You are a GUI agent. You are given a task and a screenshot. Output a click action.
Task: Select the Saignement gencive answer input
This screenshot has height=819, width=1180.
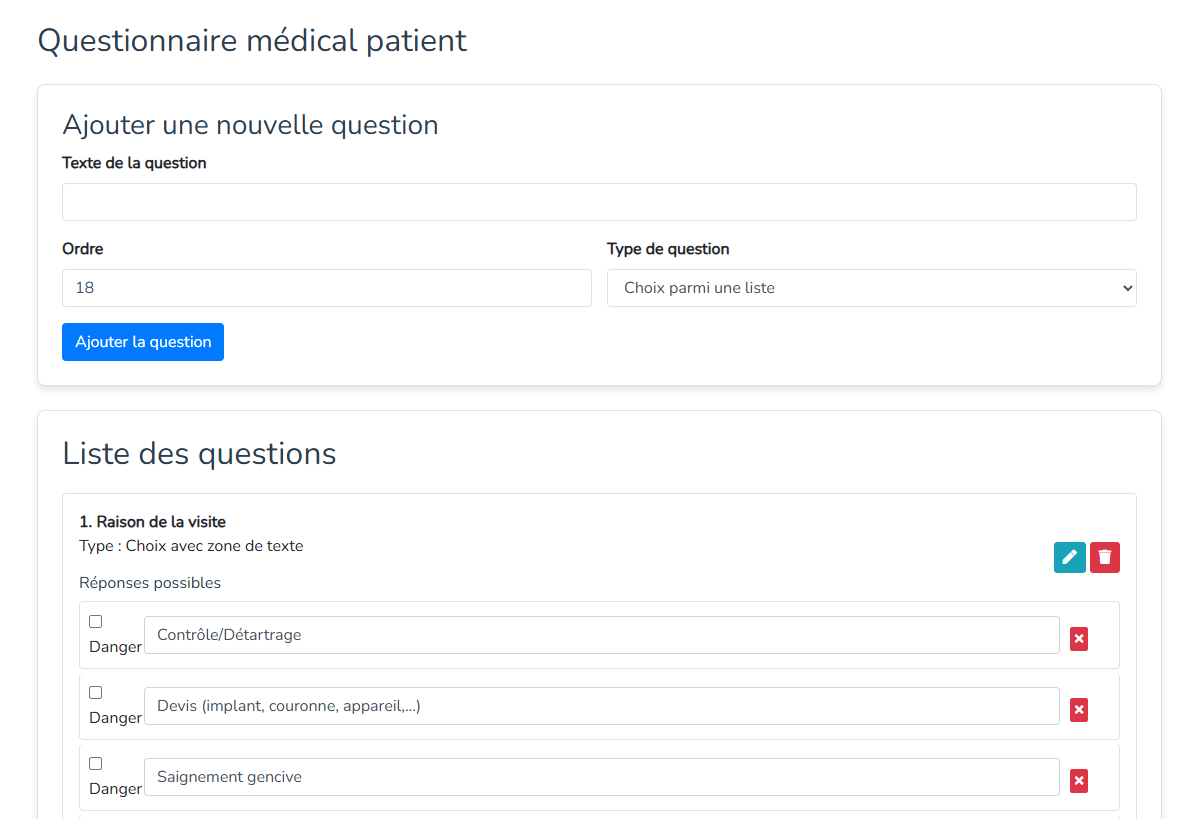point(601,777)
